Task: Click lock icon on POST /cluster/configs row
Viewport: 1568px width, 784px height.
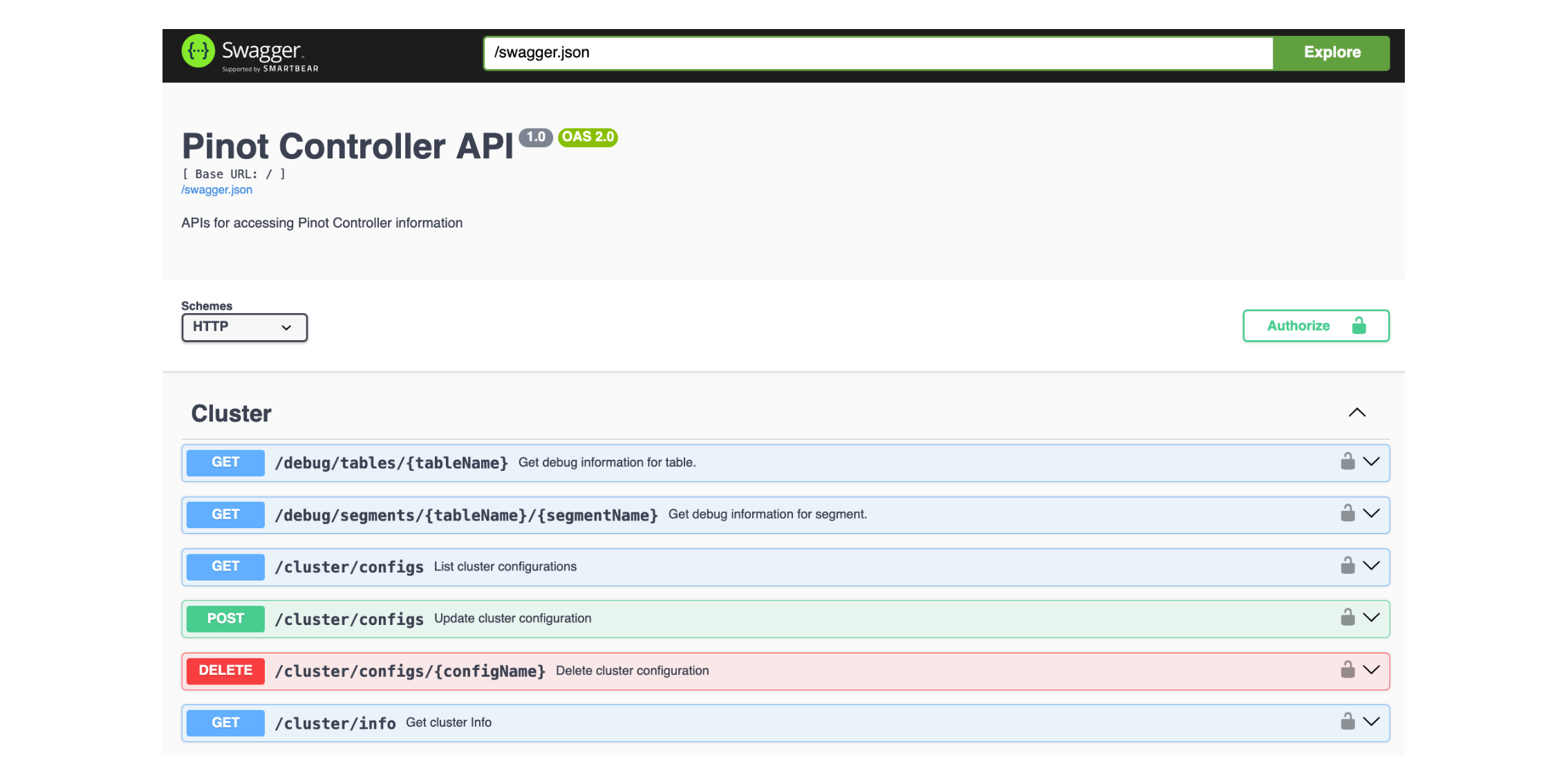Action: point(1347,617)
